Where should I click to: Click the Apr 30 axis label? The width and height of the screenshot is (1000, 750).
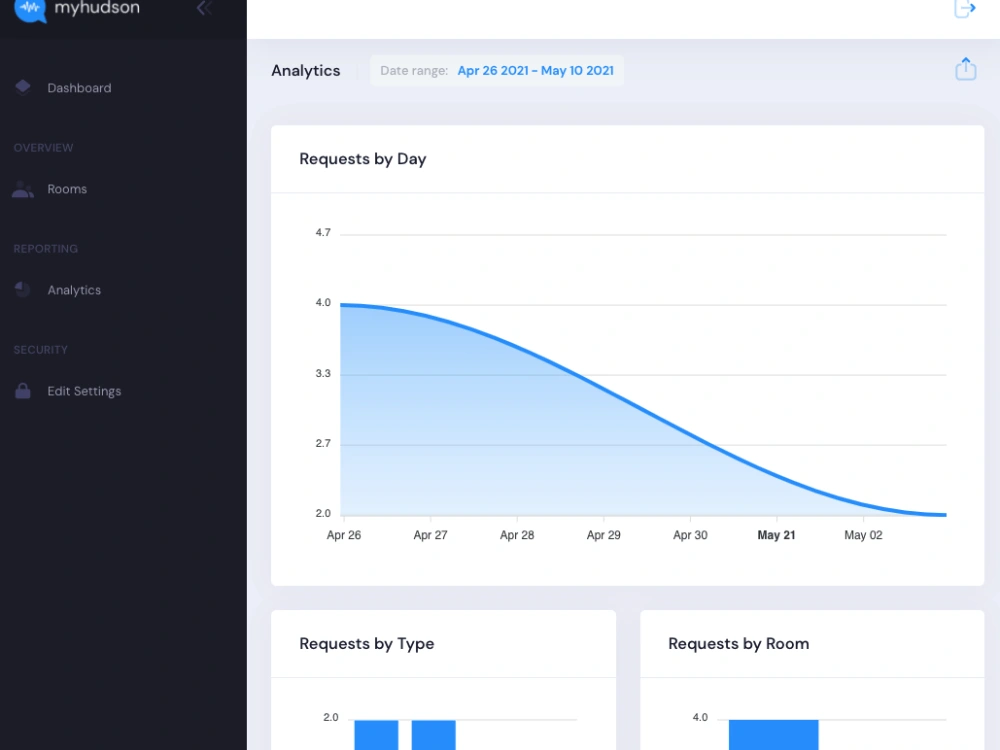coord(690,535)
